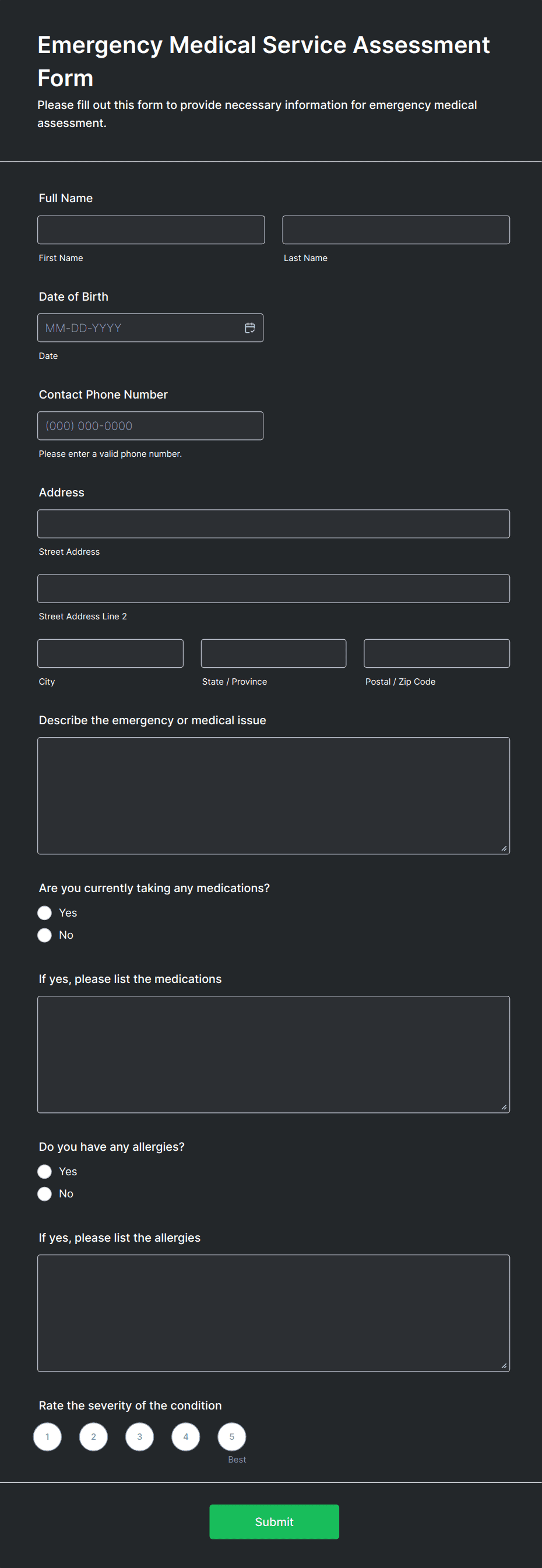Image resolution: width=542 pixels, height=1568 pixels.
Task: Select No for currently taking medications
Action: [44, 935]
